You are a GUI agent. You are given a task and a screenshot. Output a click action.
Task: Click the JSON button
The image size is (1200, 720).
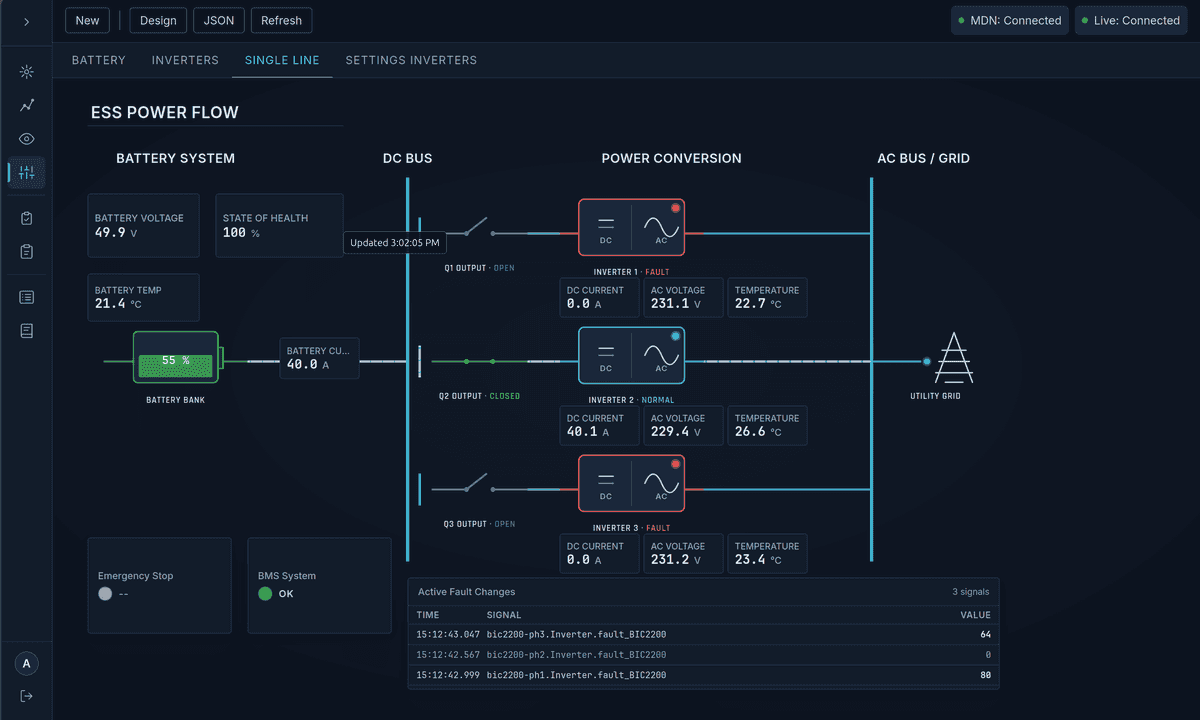[x=219, y=21]
